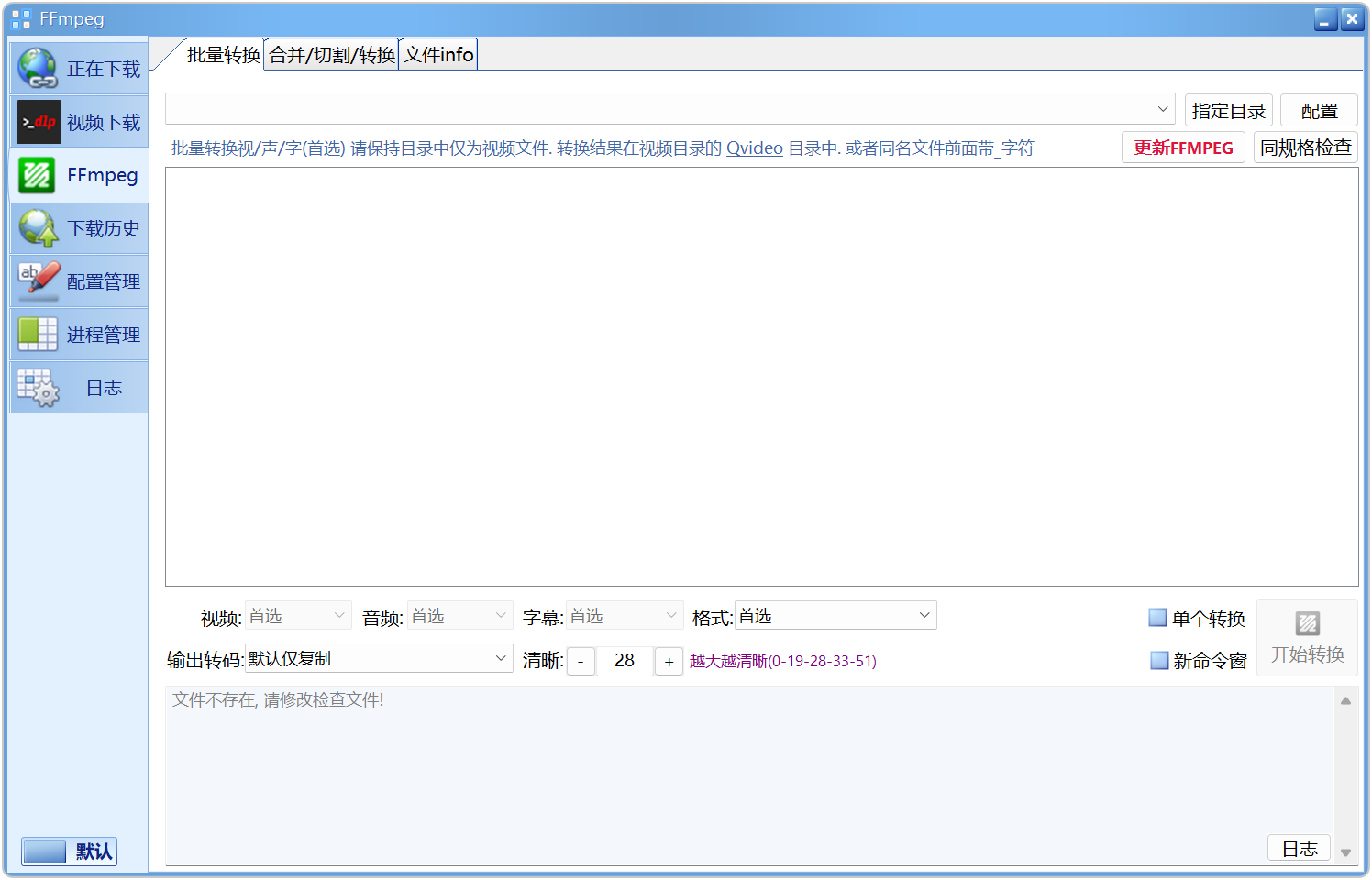The width and height of the screenshot is (1372, 880).
Task: Go to 视频下载 in the sidebar
Action: [79, 122]
